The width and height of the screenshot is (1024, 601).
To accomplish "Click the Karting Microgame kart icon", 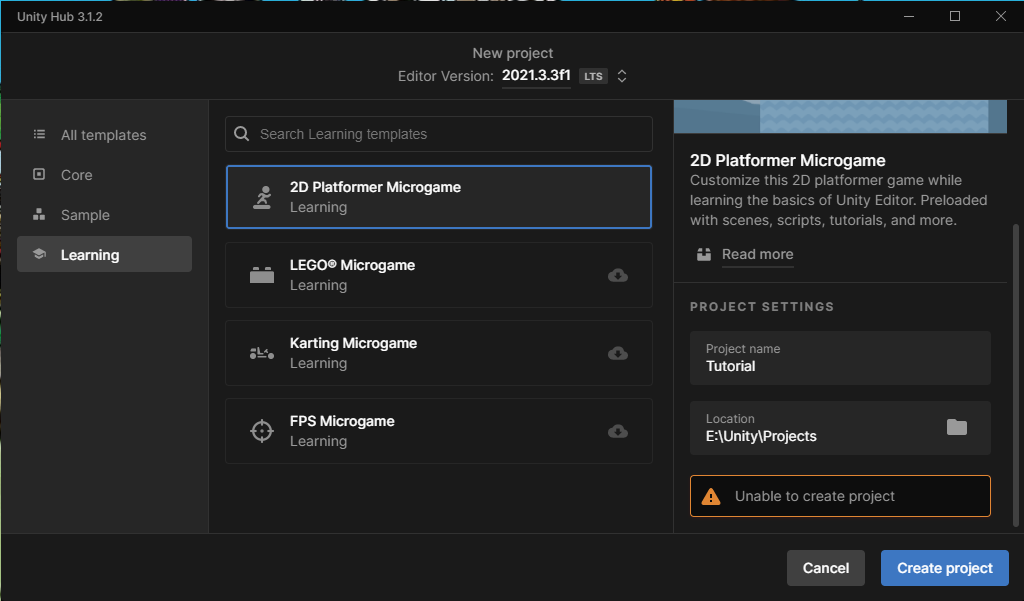I will tap(261, 353).
